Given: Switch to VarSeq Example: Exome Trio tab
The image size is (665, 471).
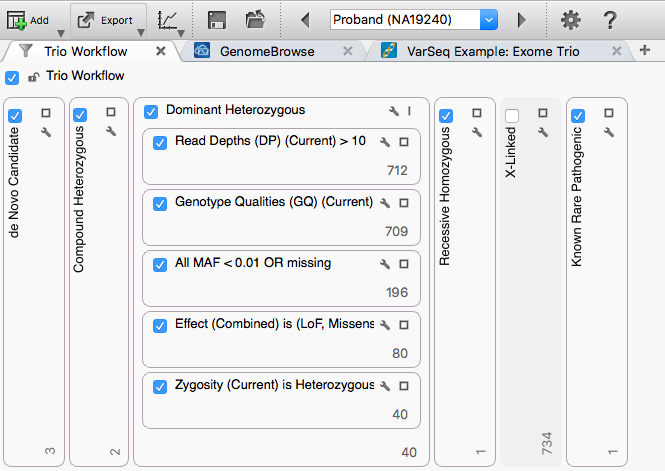Looking at the screenshot, I should coord(493,51).
